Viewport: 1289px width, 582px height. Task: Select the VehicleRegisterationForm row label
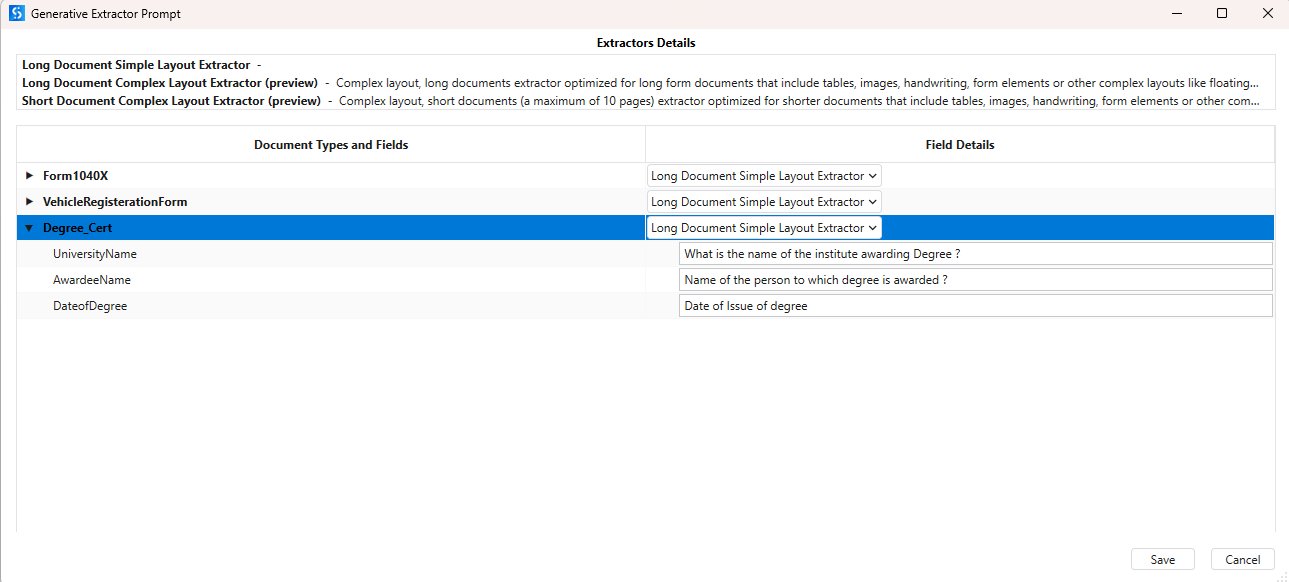coord(115,202)
